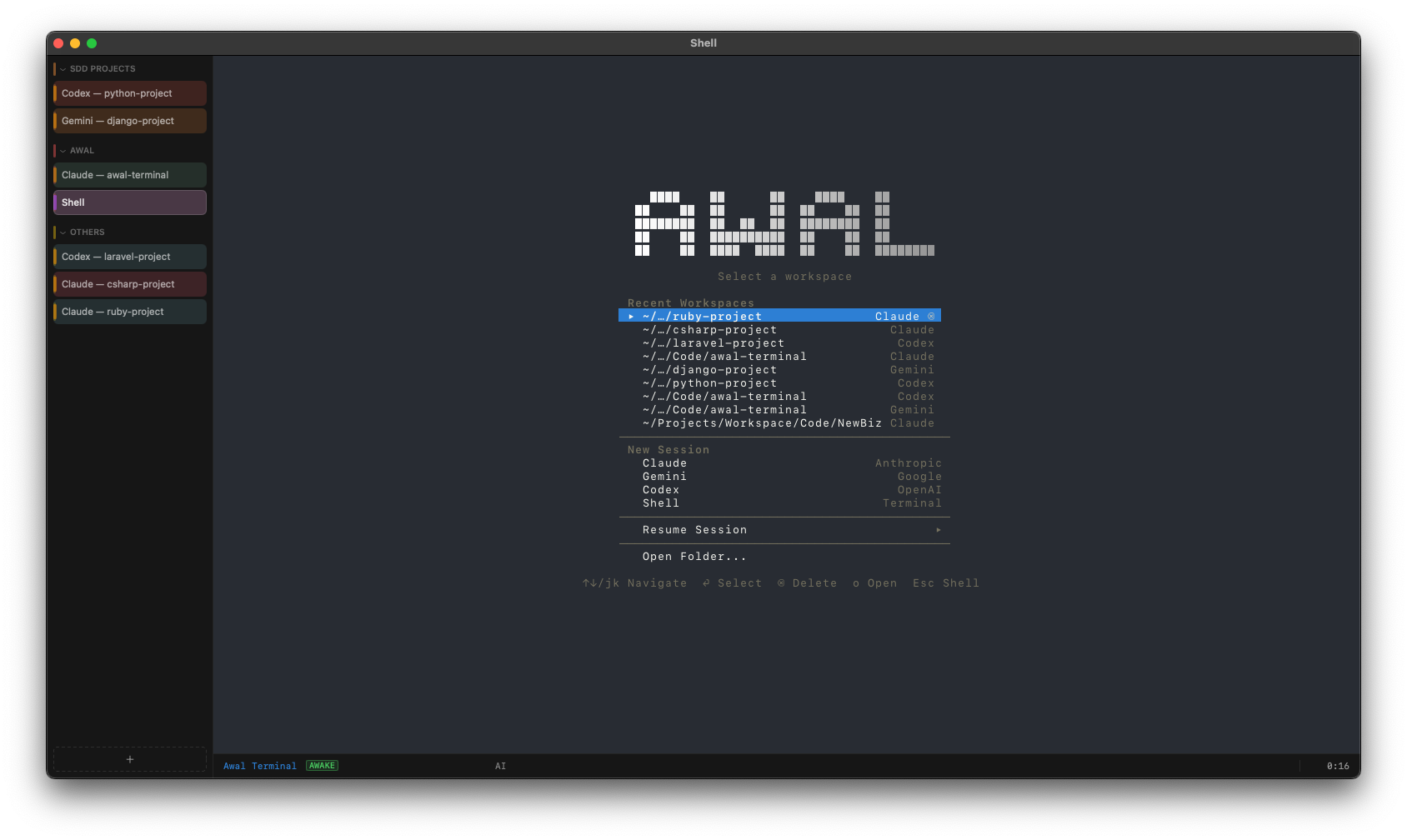Click Open Folder...
This screenshot has height=840, width=1407.
click(x=693, y=556)
